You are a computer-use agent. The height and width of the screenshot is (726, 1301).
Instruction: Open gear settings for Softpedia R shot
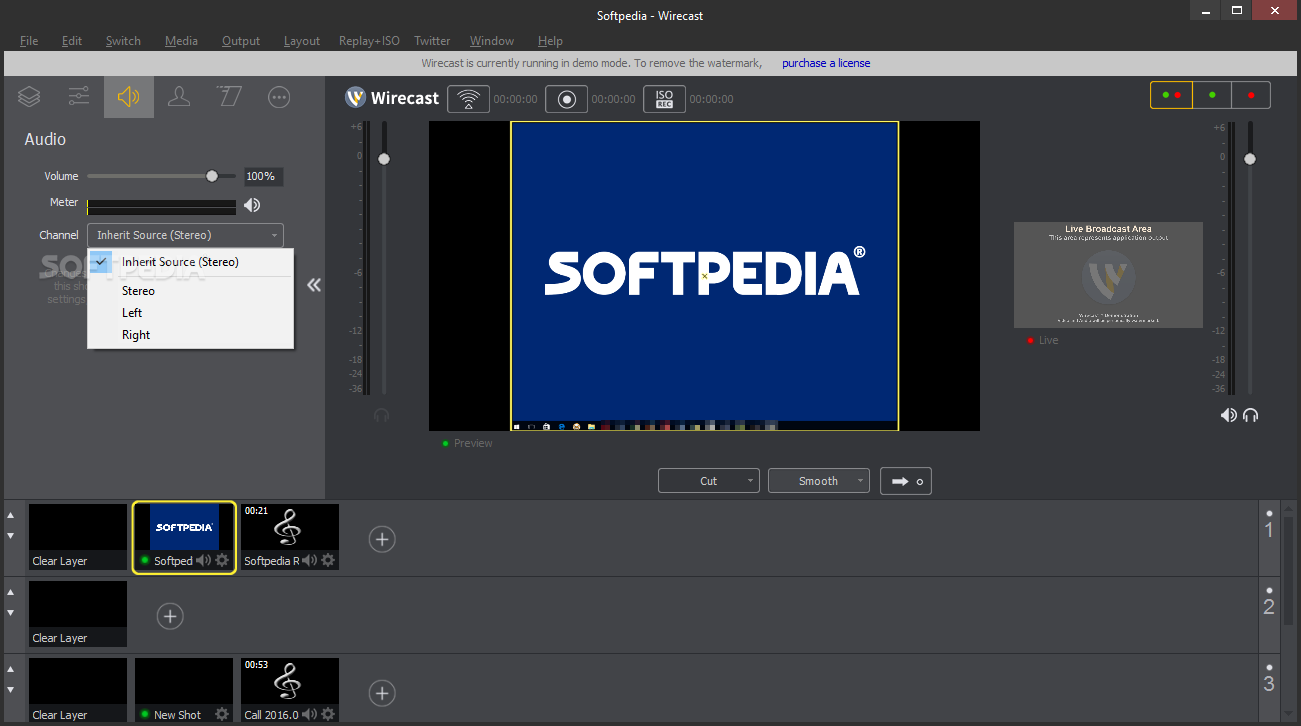point(328,561)
